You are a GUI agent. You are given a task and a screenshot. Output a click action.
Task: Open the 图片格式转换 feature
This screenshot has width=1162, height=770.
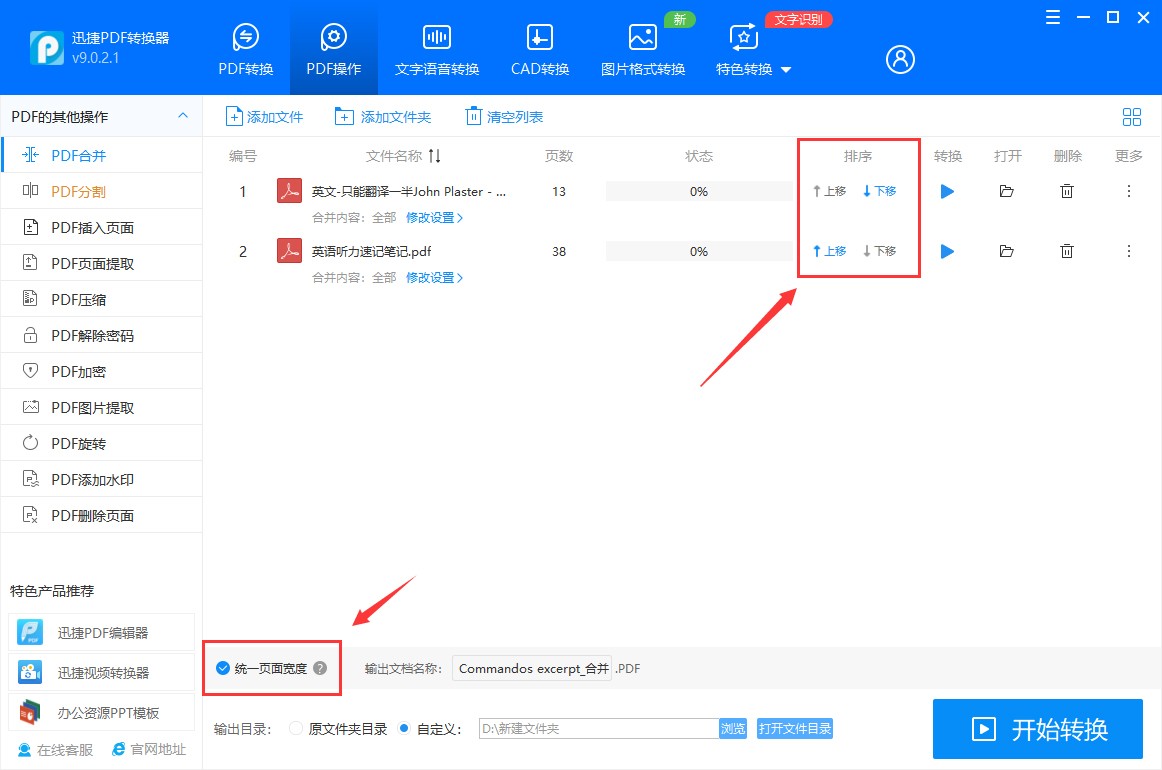[642, 46]
